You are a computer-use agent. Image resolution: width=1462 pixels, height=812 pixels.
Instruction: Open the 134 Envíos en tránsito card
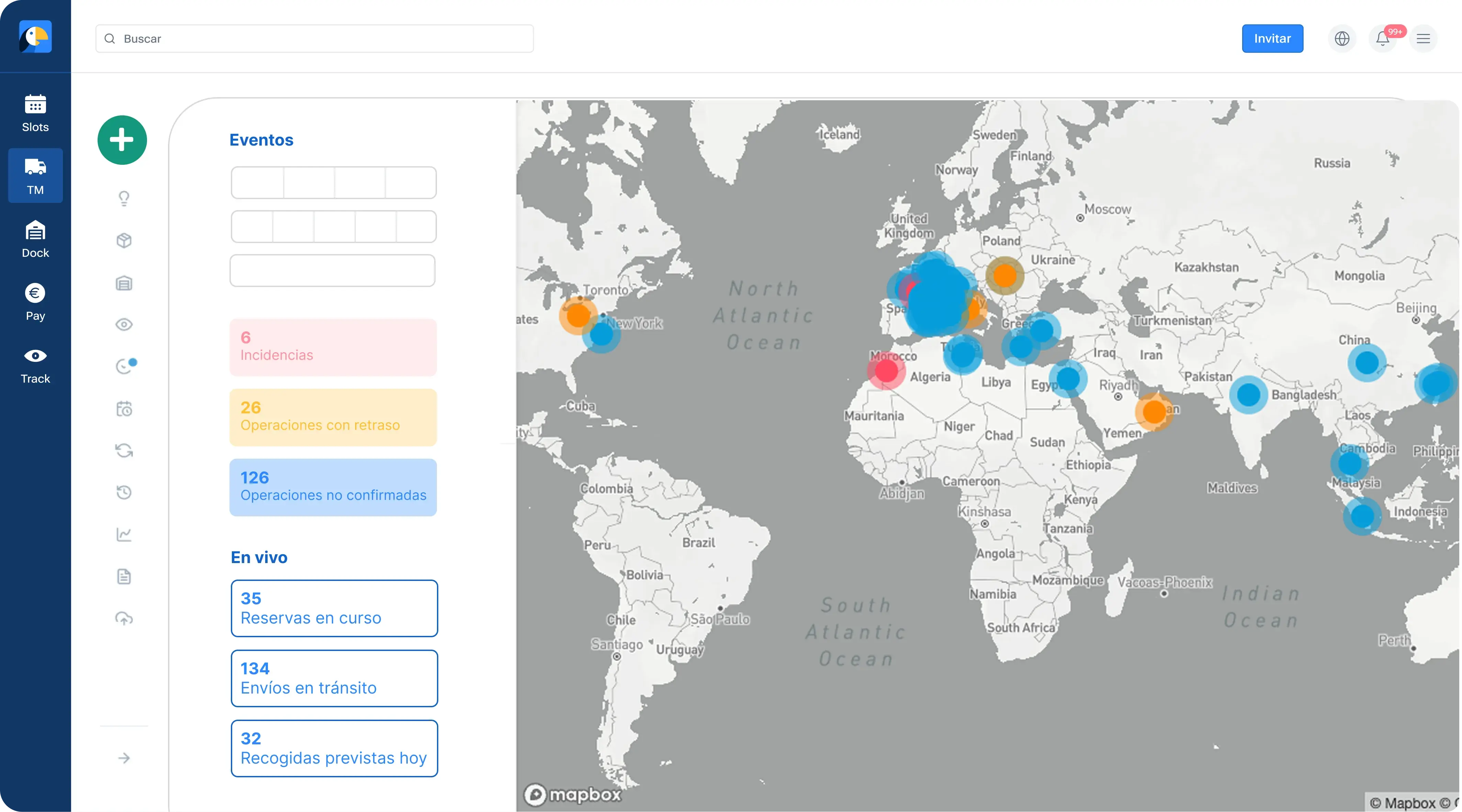(x=334, y=678)
